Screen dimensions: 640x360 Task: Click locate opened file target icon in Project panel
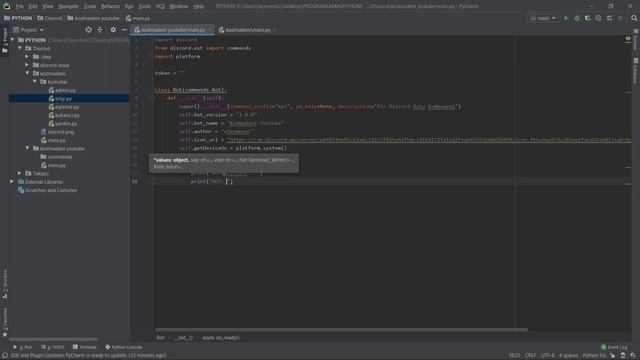(x=89, y=30)
